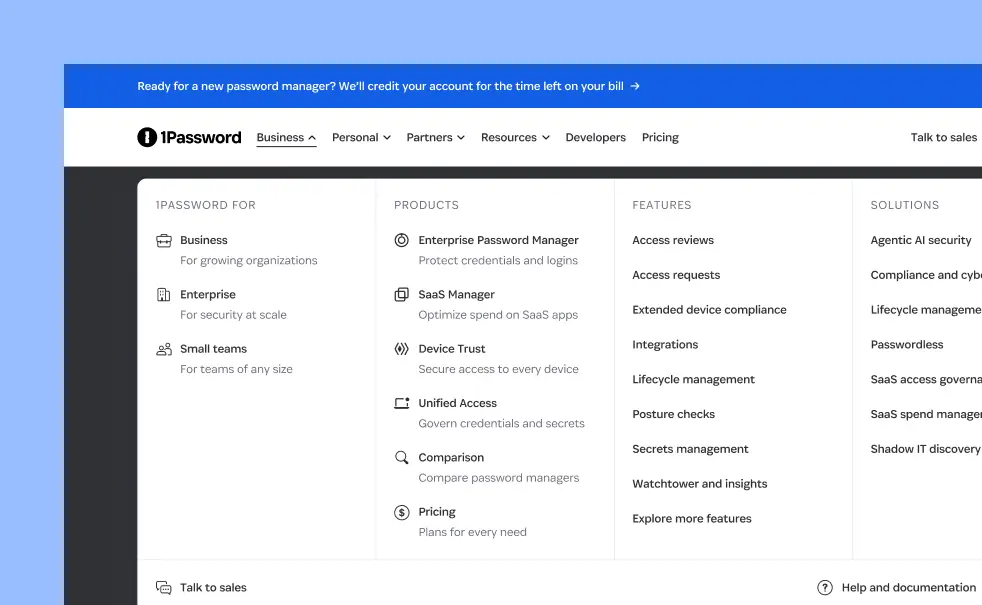
Task: Click 'Govern credentials and secrets' subtitle
Action: [502, 423]
